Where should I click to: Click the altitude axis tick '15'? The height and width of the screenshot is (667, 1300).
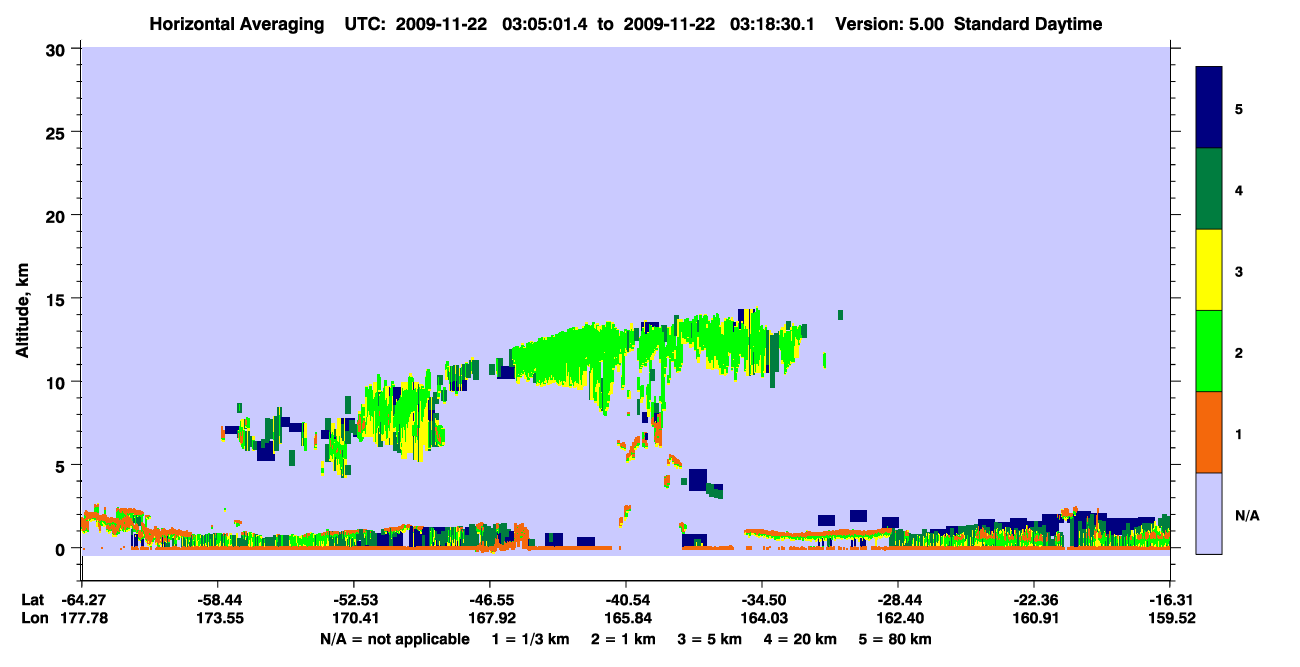58,298
